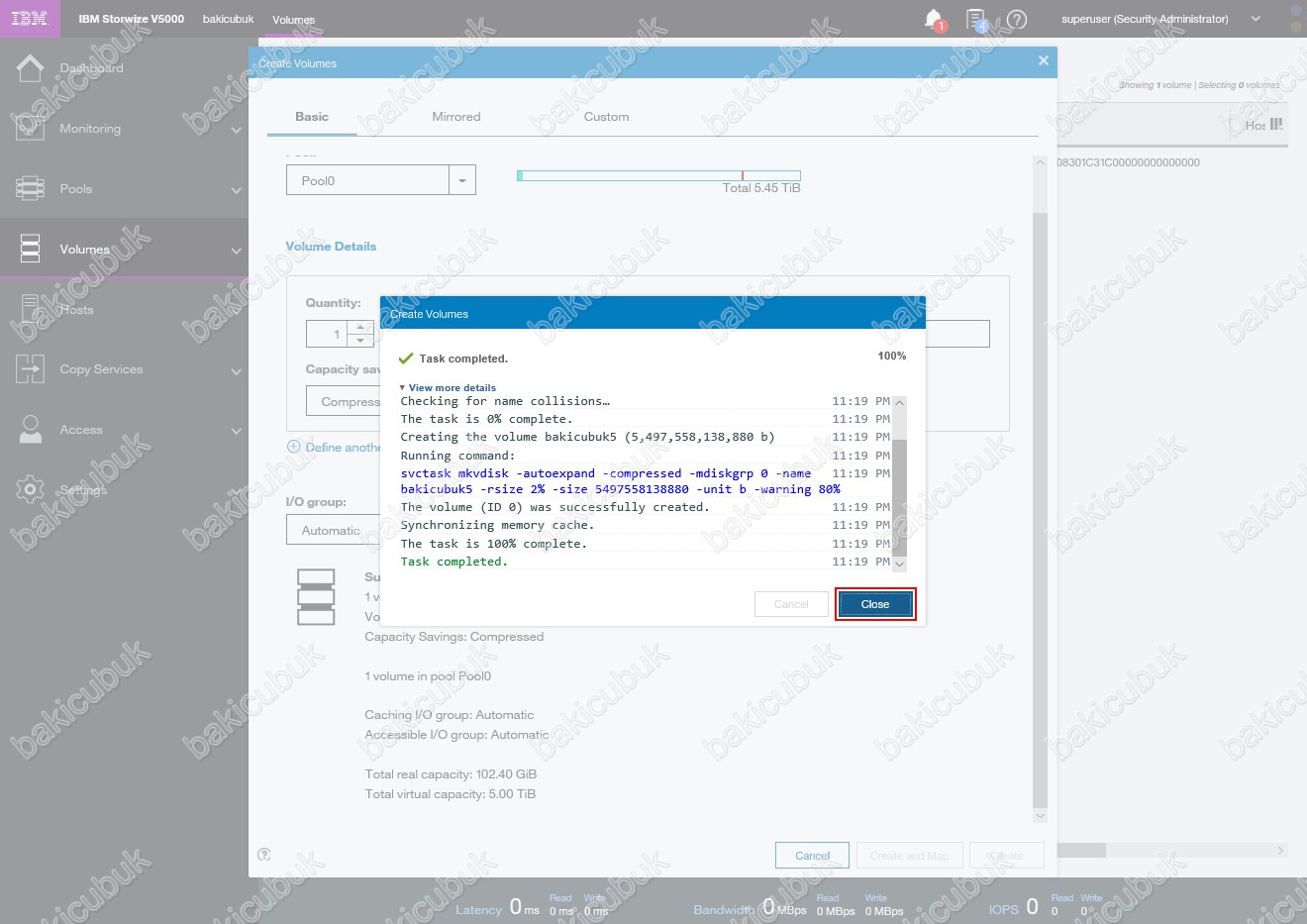Image resolution: width=1307 pixels, height=924 pixels.
Task: Click the 100% progress label
Action: pos(891,356)
